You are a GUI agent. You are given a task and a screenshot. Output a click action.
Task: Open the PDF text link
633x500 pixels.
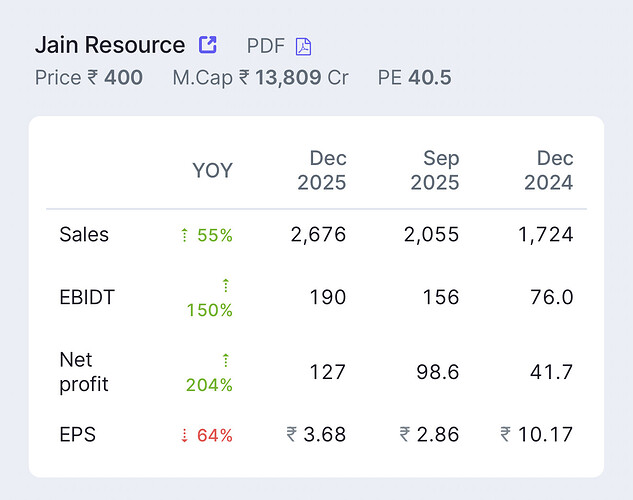(266, 46)
